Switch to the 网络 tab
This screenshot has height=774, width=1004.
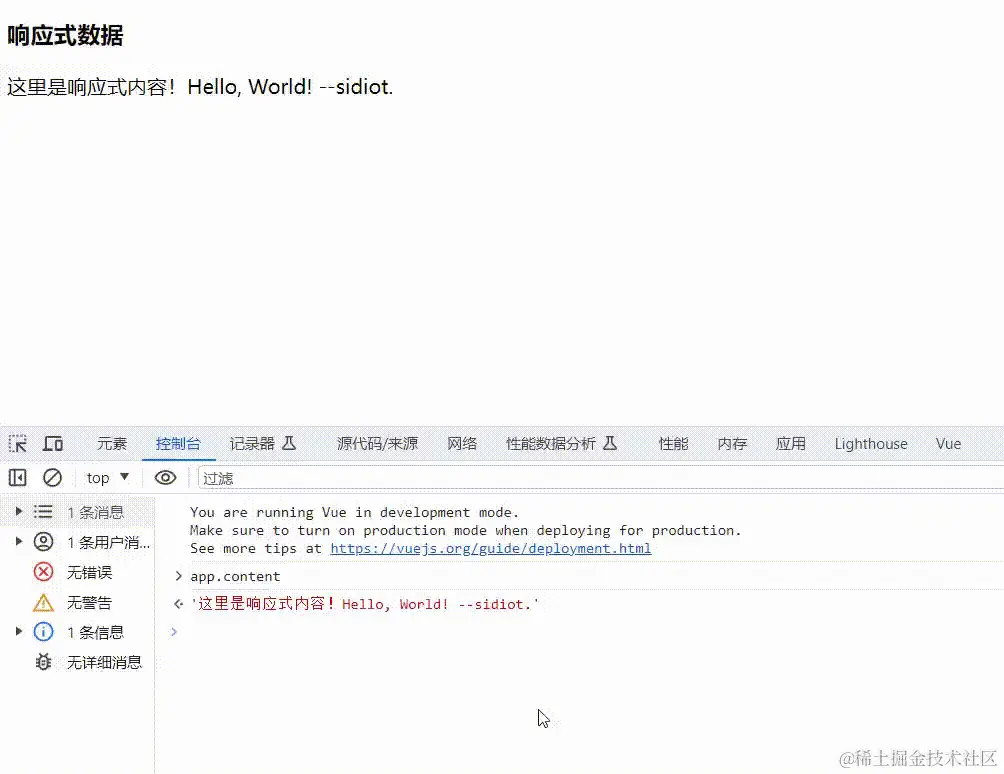462,443
